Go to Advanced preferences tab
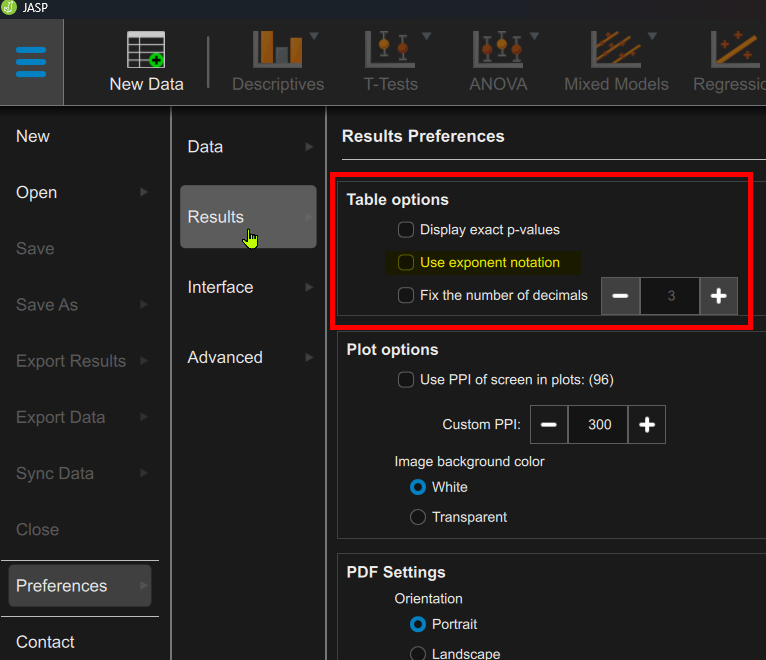The image size is (766, 660). (x=248, y=357)
